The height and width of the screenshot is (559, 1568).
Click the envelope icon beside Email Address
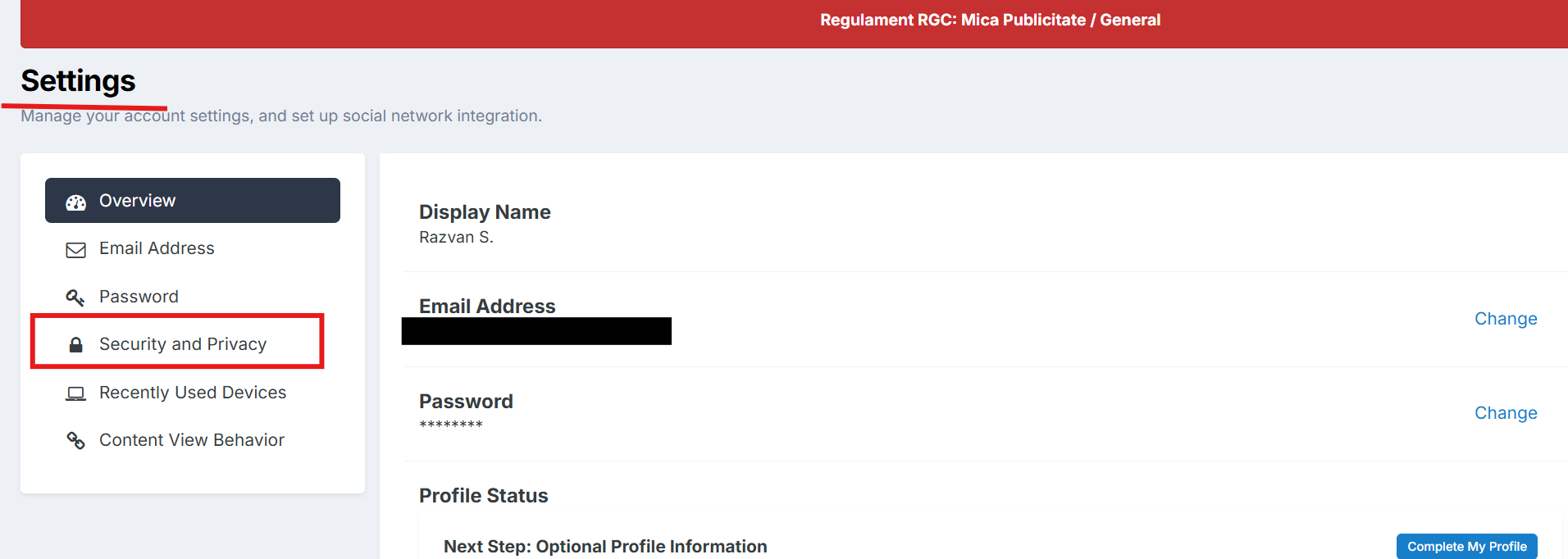[75, 250]
